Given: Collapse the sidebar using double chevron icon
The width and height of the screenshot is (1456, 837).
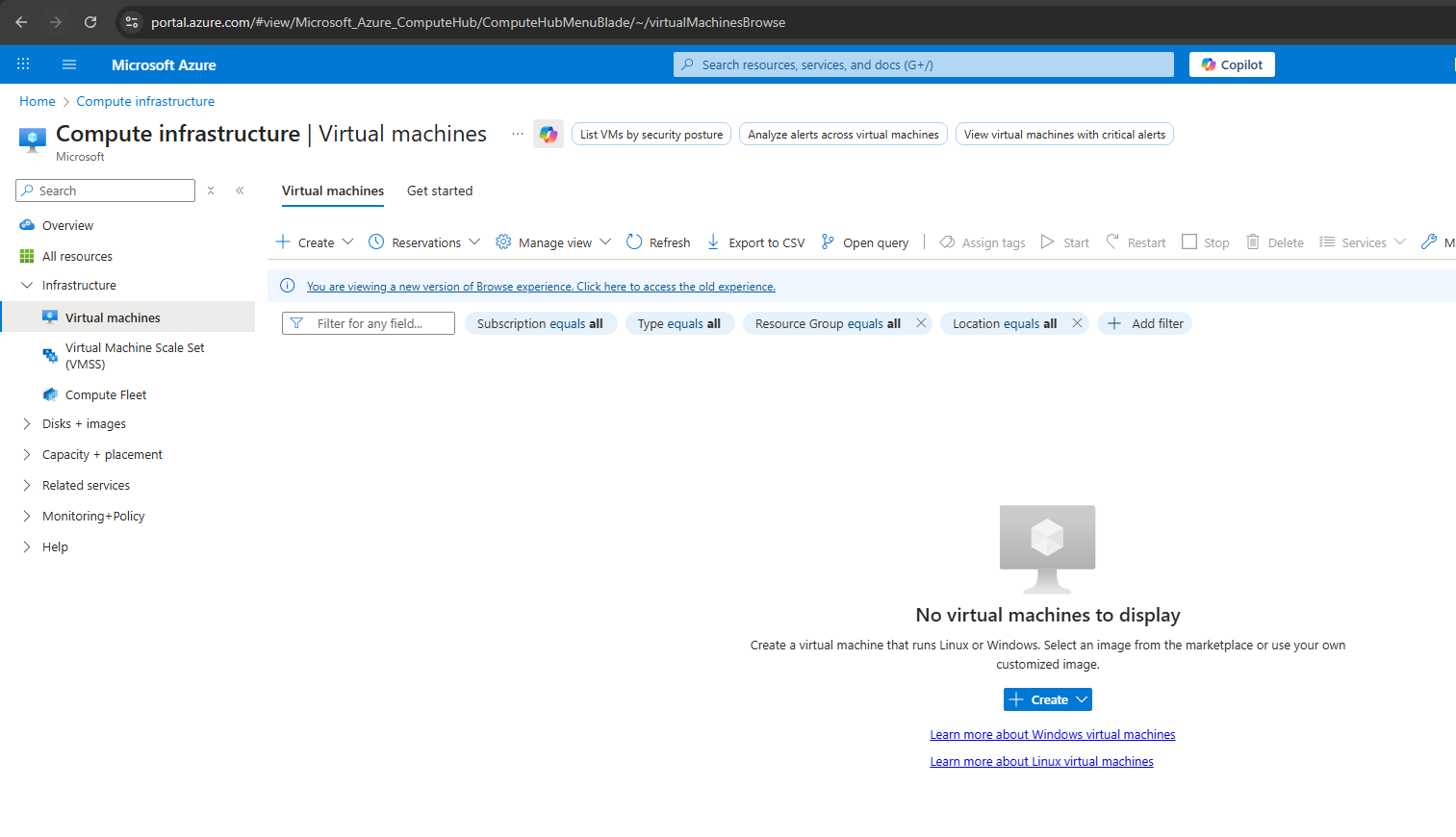Looking at the screenshot, I should (240, 190).
